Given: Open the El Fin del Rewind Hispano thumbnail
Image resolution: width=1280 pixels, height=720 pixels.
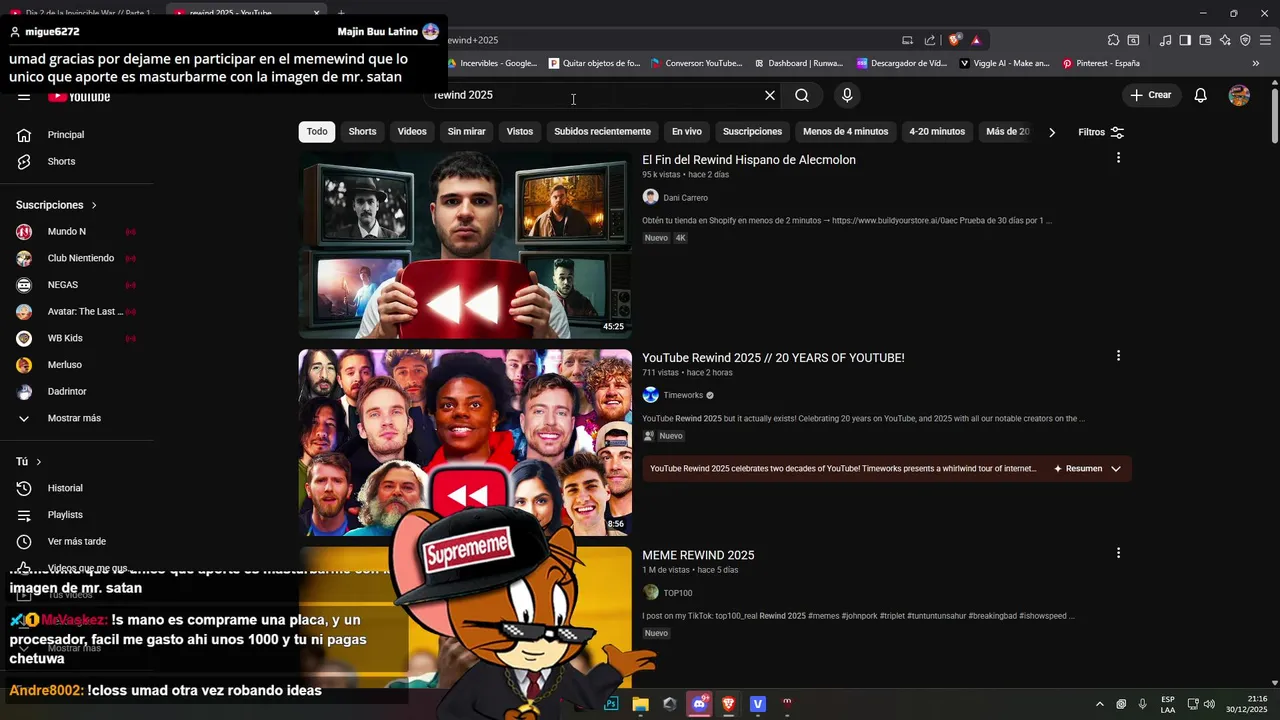Looking at the screenshot, I should pyautogui.click(x=465, y=245).
